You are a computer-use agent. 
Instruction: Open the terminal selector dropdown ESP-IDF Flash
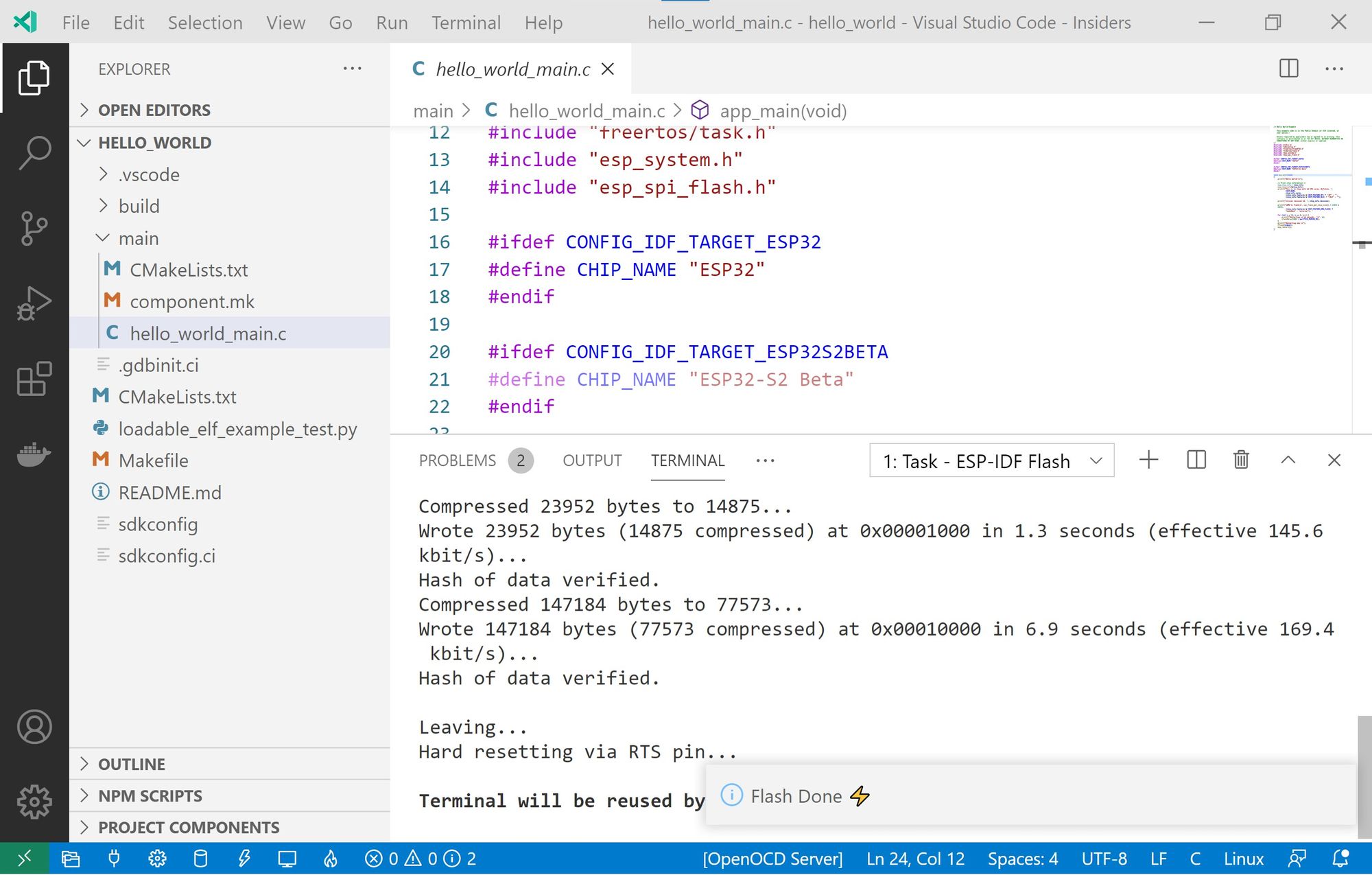click(x=991, y=460)
